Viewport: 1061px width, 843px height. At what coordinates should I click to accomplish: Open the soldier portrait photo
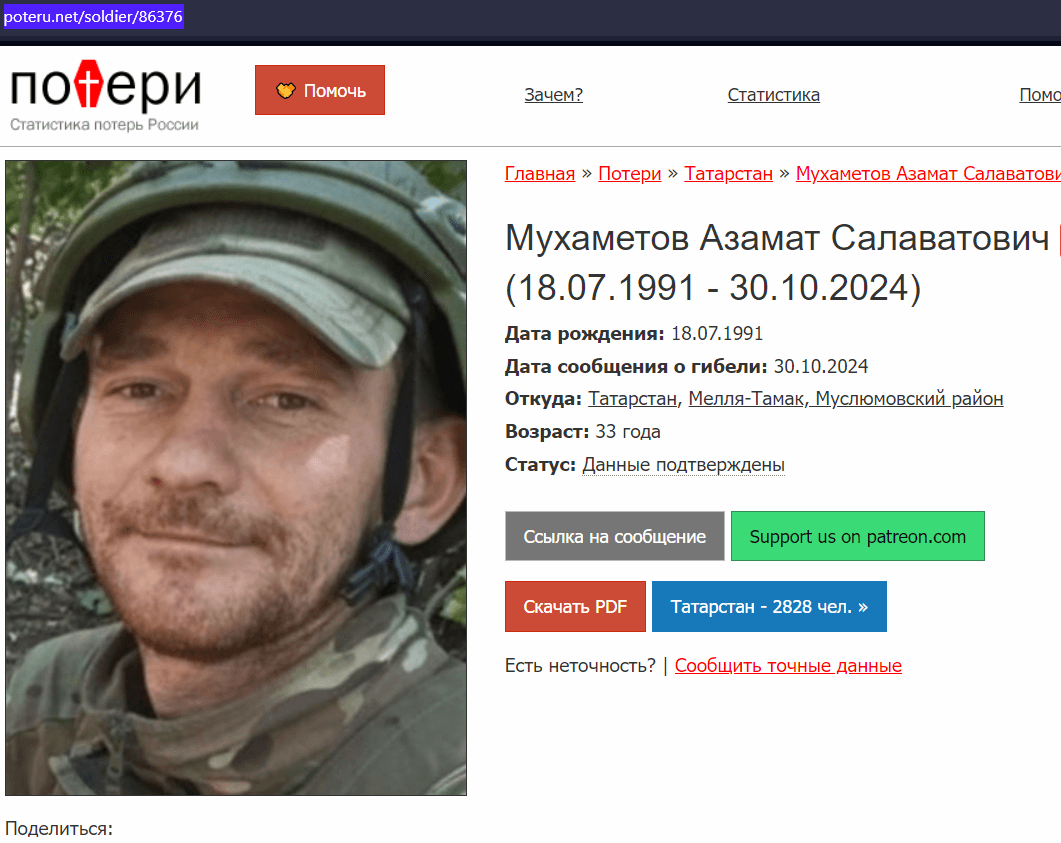236,478
